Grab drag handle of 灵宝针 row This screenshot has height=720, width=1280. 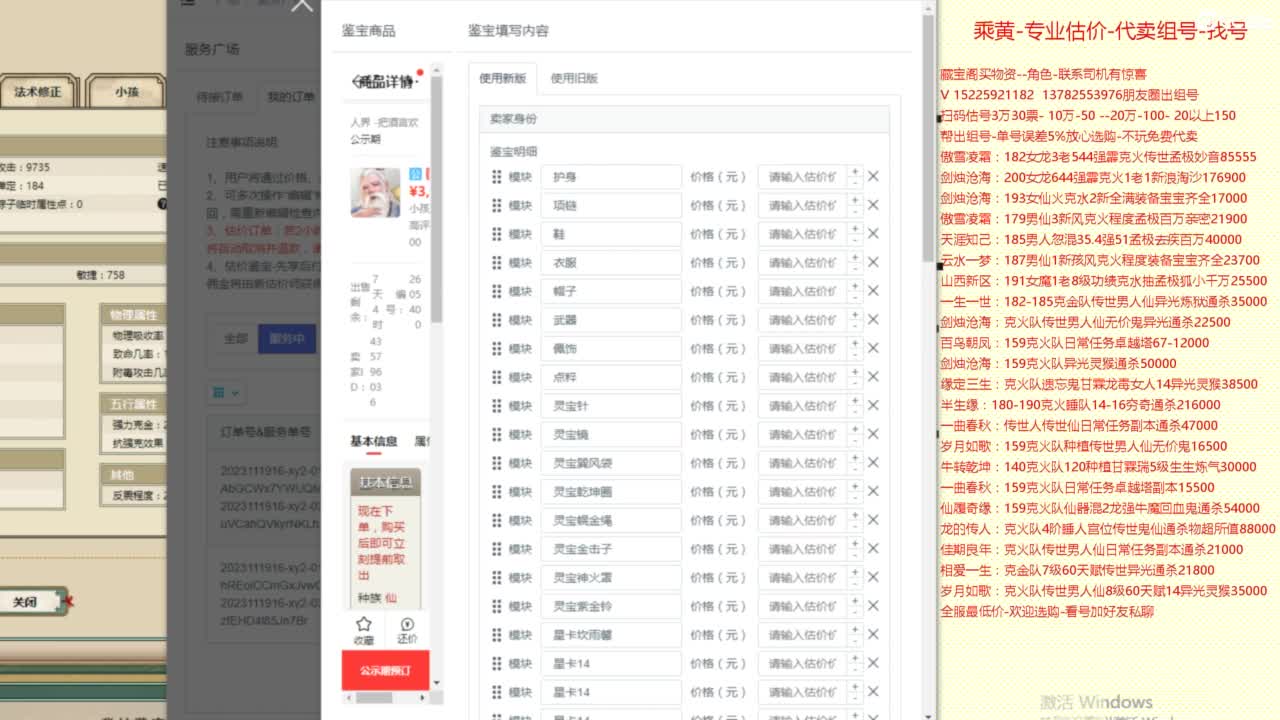[x=497, y=406]
